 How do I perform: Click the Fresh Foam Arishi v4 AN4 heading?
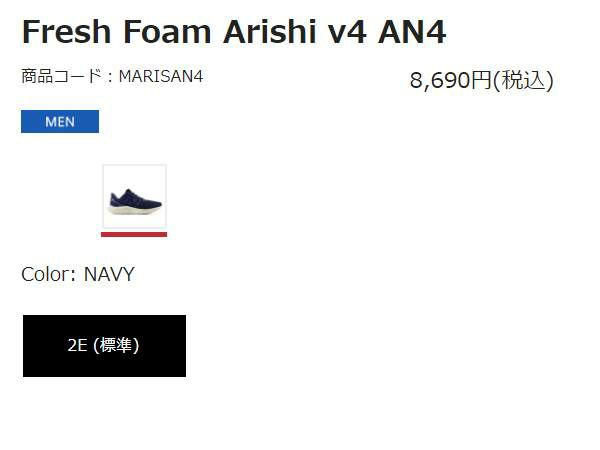[233, 32]
